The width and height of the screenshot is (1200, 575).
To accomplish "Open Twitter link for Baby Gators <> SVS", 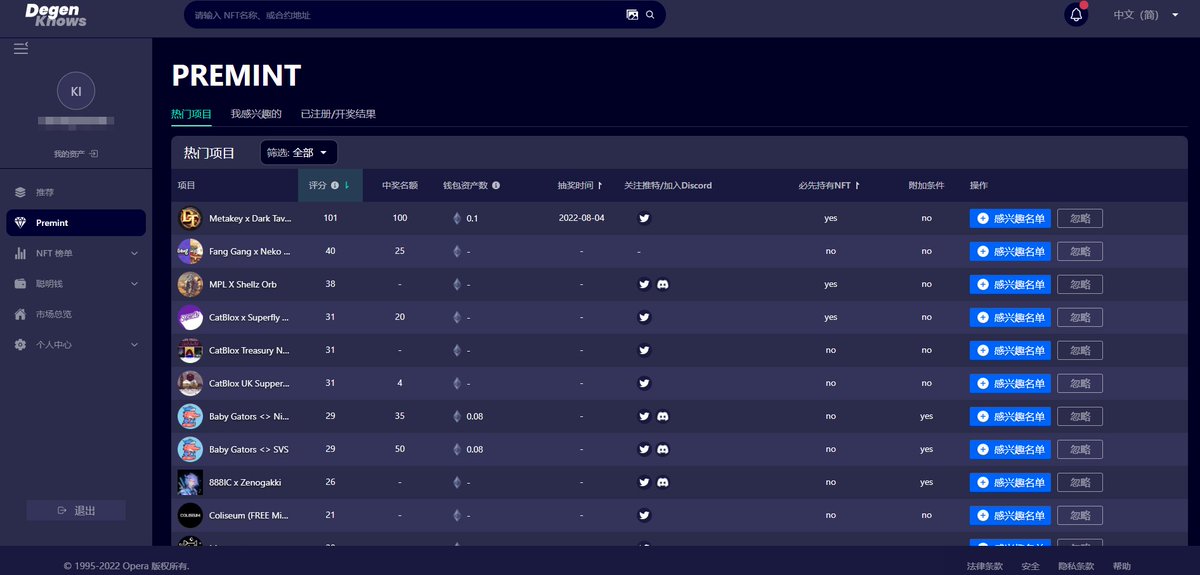I will coord(645,449).
